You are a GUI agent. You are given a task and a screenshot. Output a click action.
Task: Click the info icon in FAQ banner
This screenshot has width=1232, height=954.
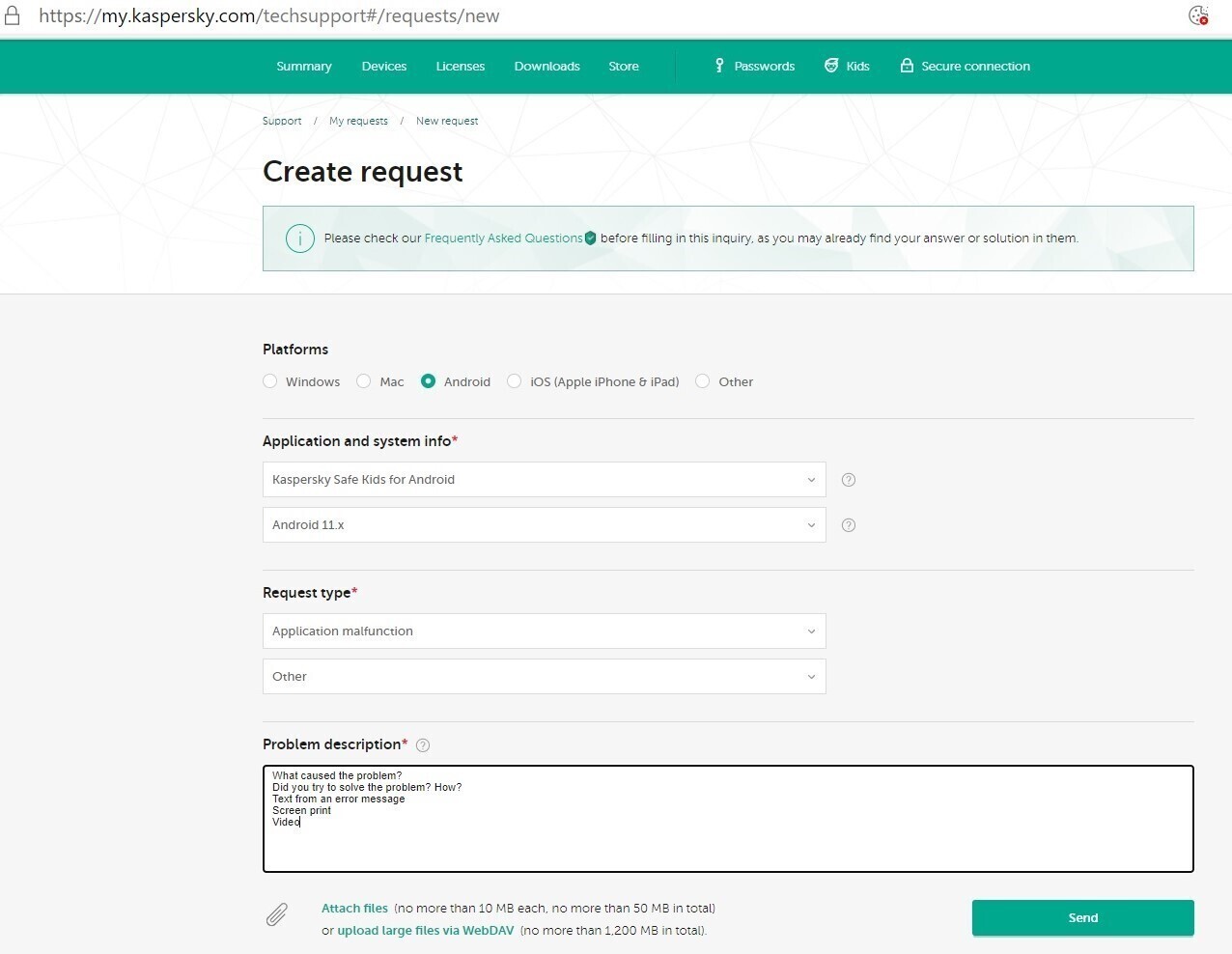pos(300,238)
